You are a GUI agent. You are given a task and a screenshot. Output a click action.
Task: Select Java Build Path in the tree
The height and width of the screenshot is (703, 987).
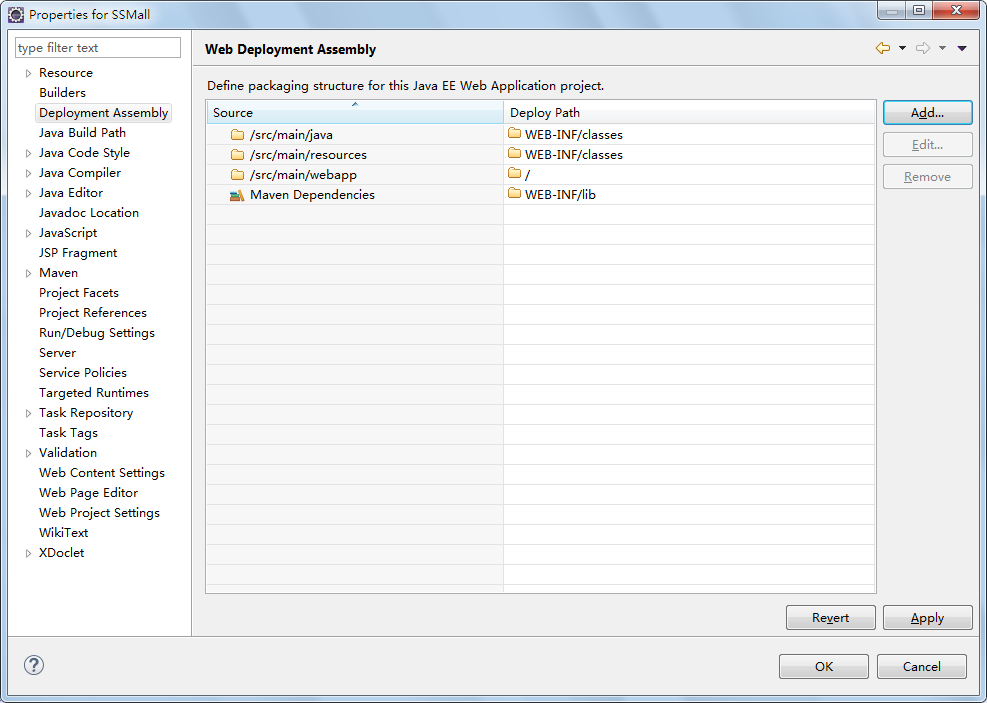[82, 133]
